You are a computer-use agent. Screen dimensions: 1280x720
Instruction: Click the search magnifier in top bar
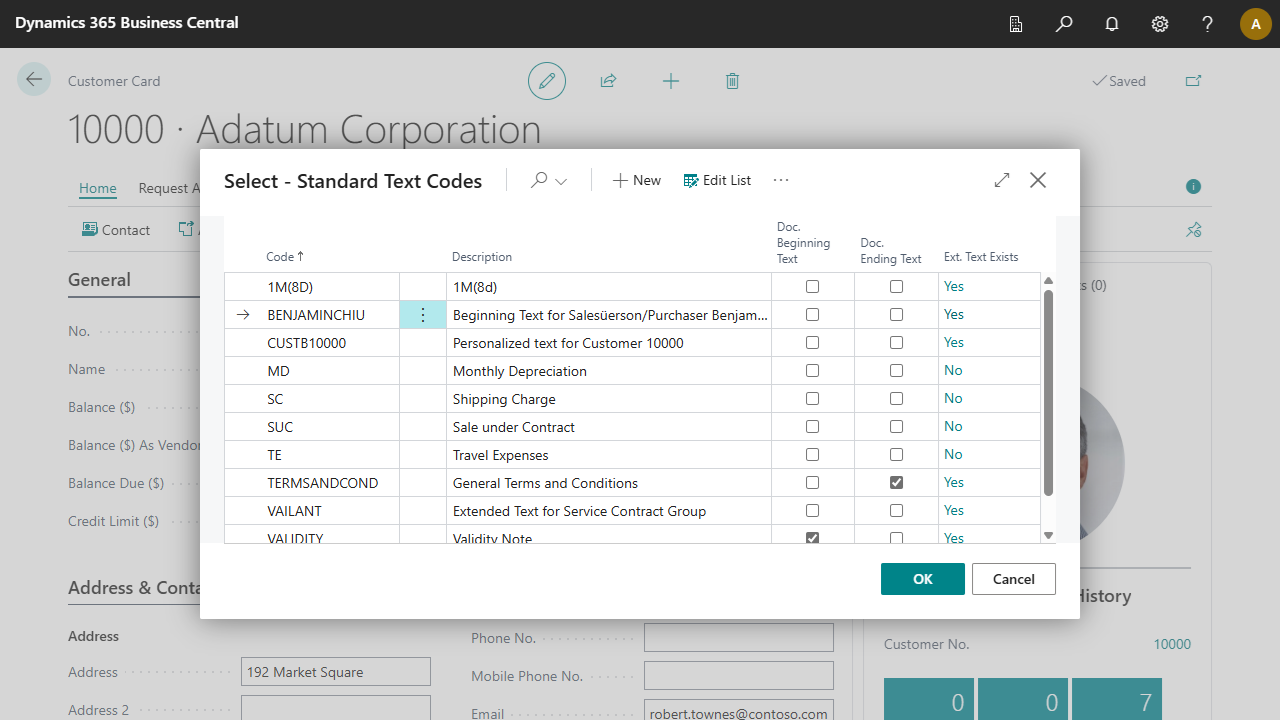(1064, 24)
